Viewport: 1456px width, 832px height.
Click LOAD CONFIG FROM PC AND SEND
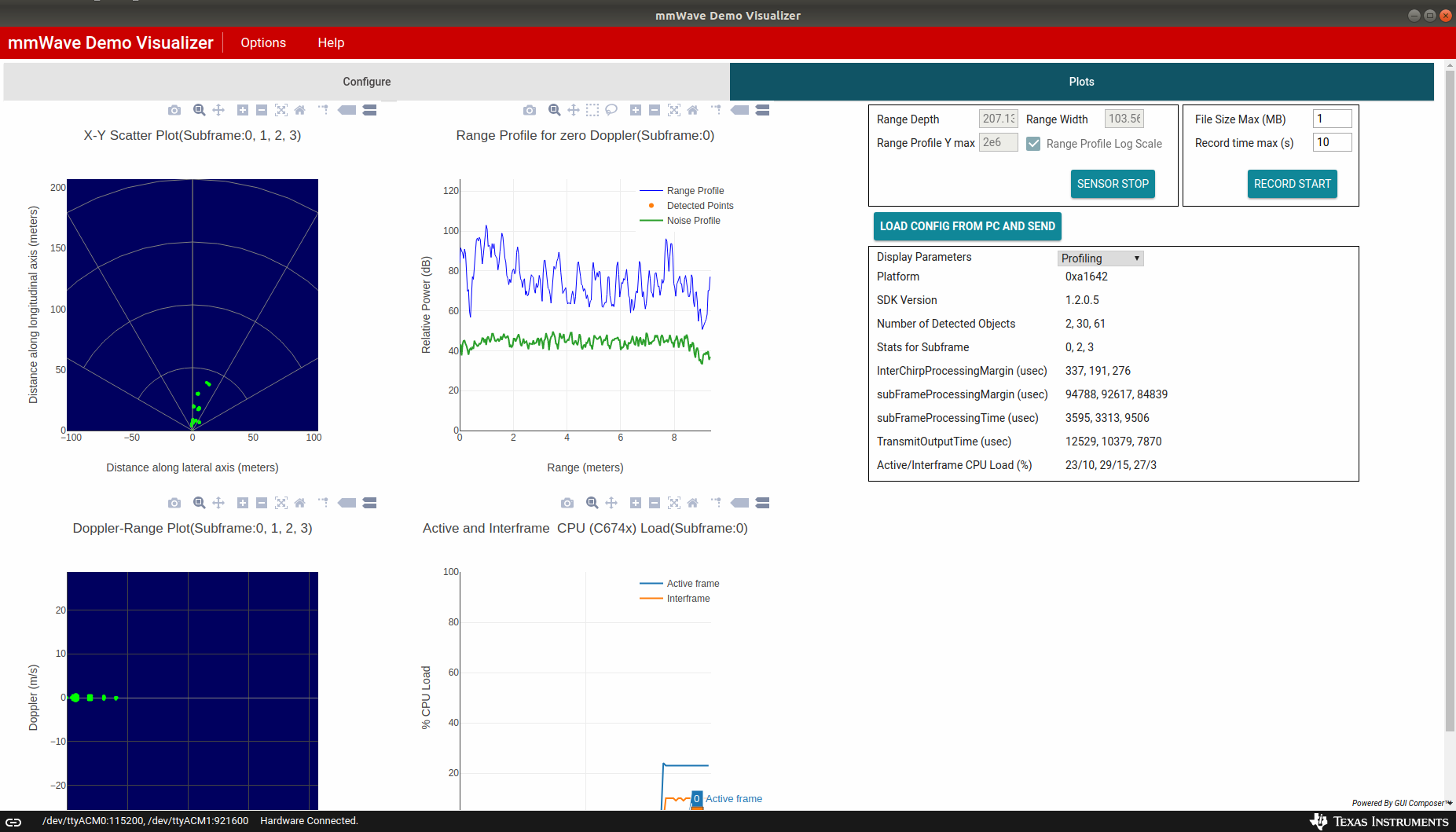coord(967,226)
